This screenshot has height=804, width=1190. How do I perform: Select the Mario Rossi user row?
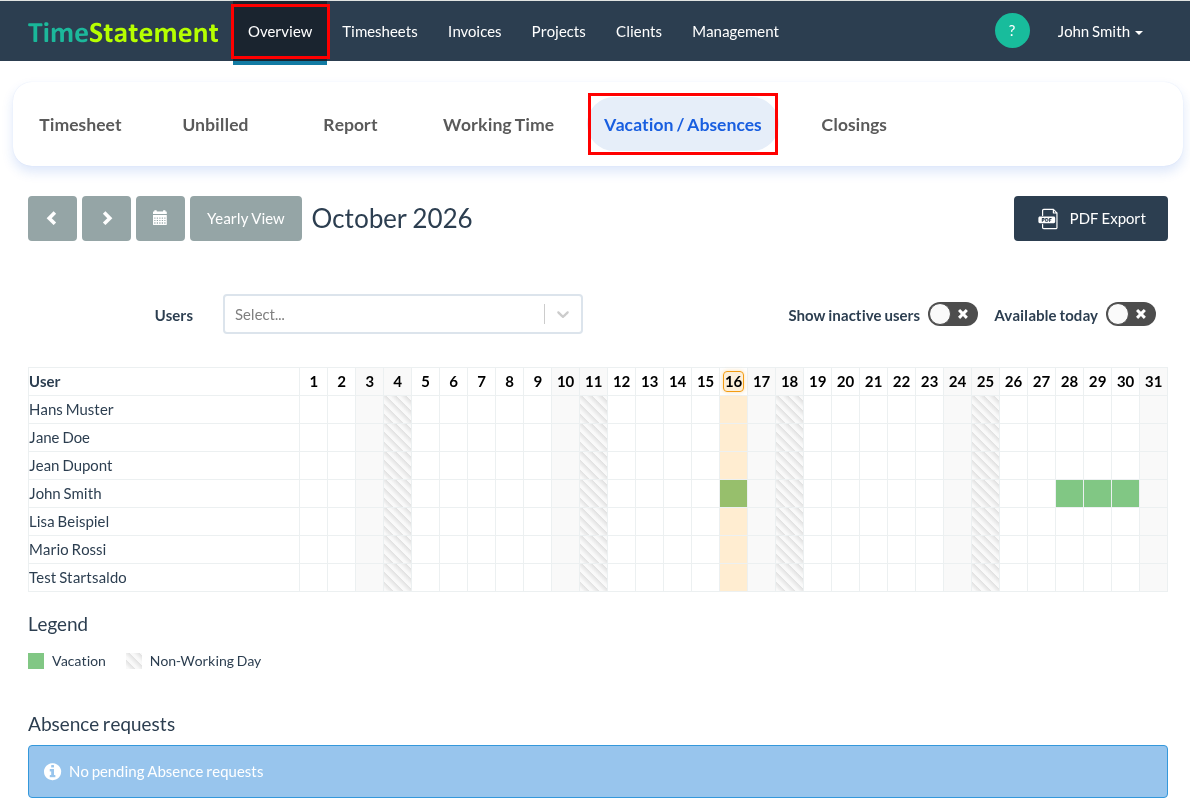(597, 550)
